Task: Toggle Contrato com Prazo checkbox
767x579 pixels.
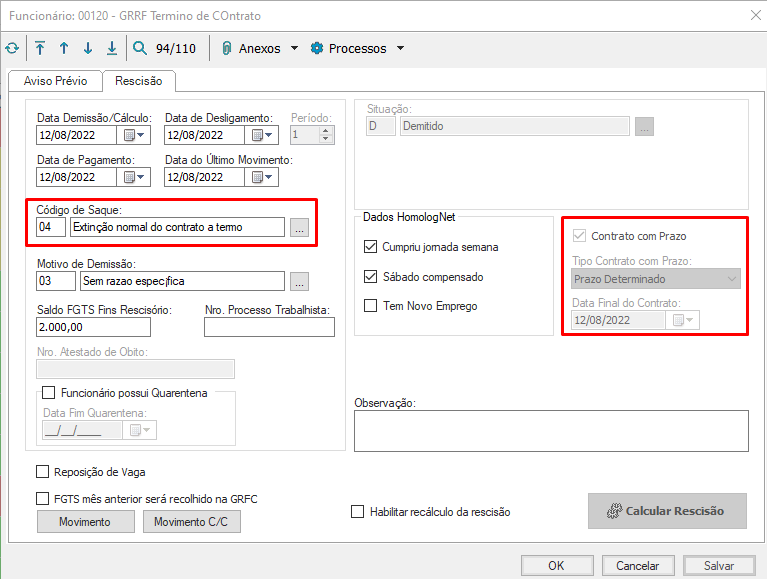Action: (x=579, y=236)
